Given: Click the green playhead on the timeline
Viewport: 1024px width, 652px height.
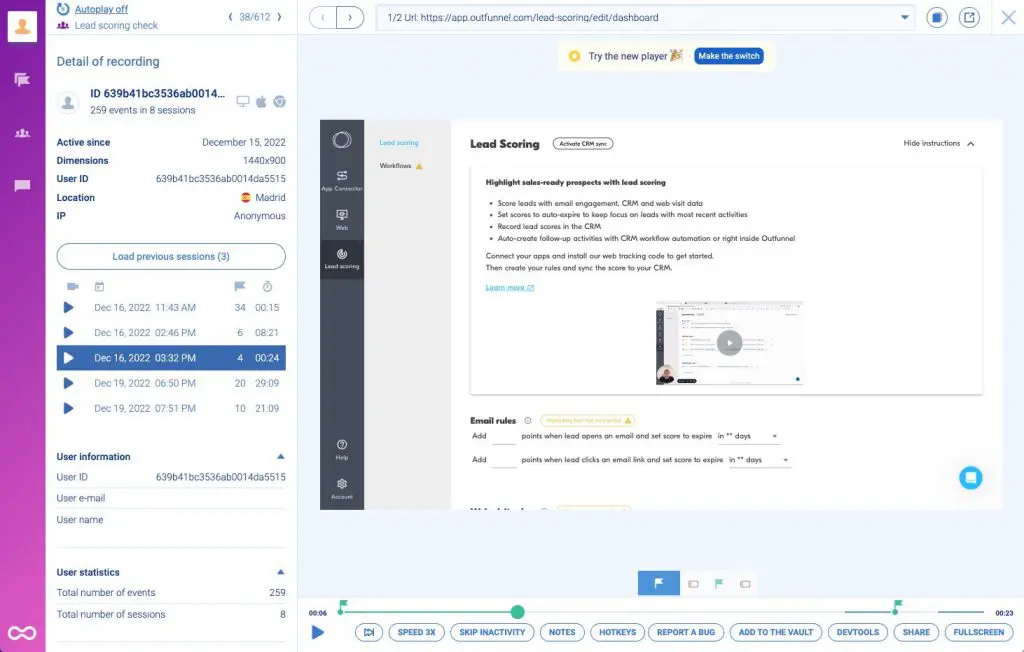Looking at the screenshot, I should 517,612.
